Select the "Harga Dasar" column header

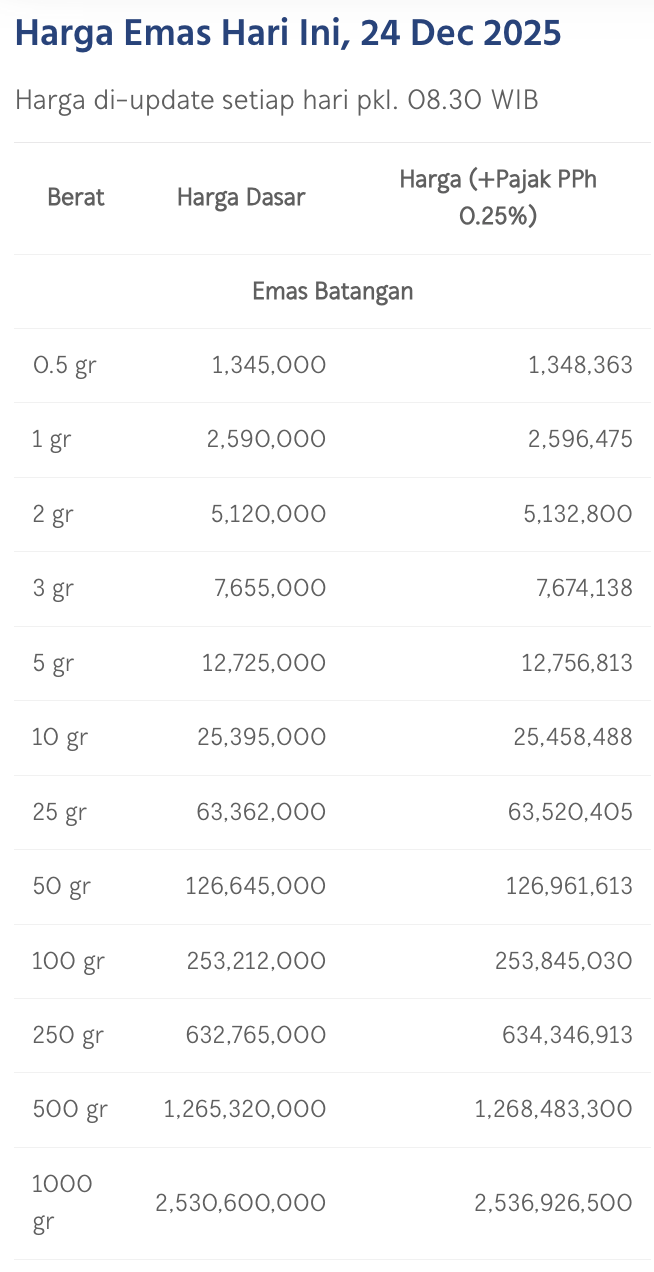241,197
